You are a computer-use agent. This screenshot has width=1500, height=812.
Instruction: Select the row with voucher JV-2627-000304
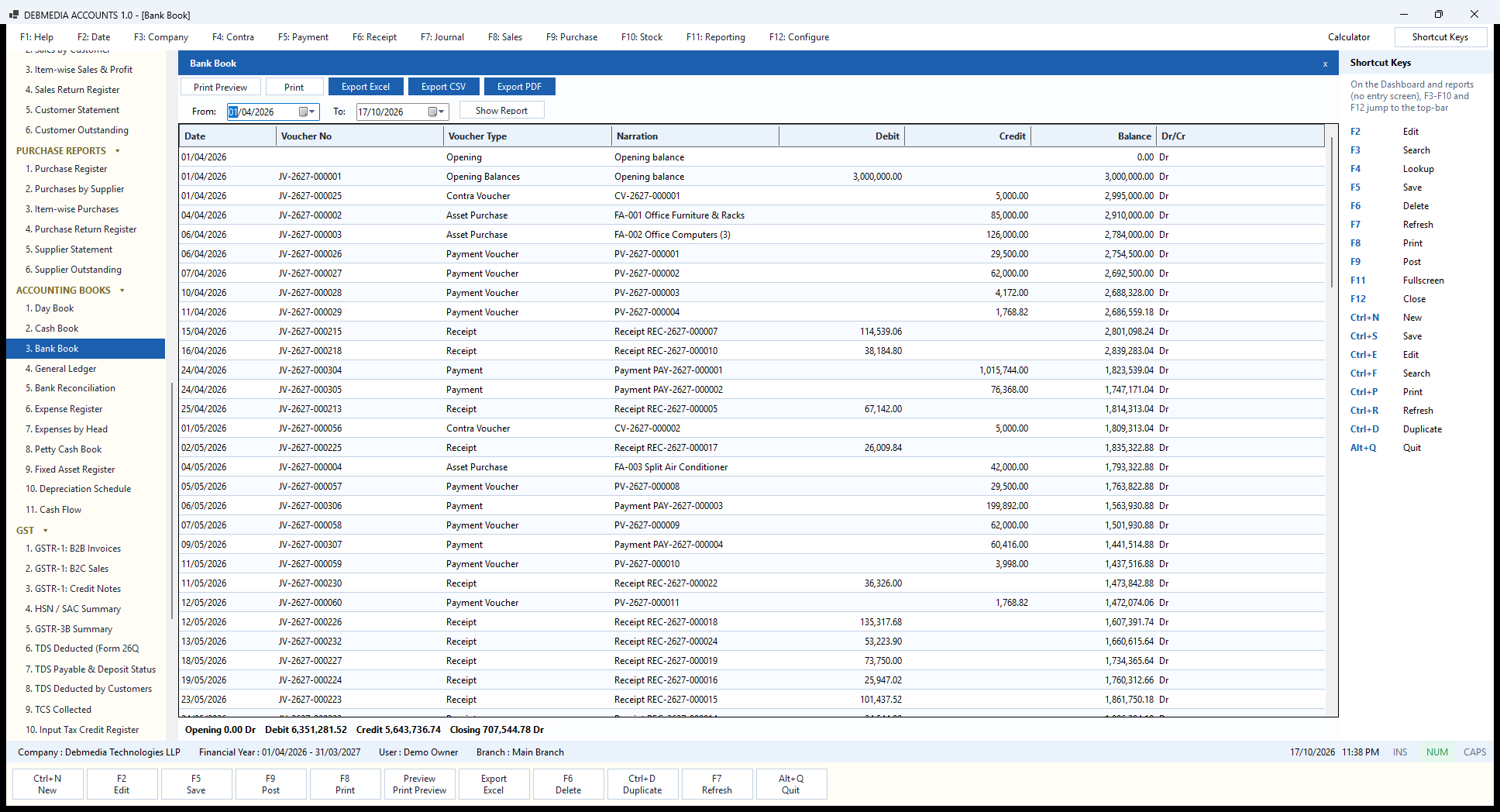tap(752, 370)
